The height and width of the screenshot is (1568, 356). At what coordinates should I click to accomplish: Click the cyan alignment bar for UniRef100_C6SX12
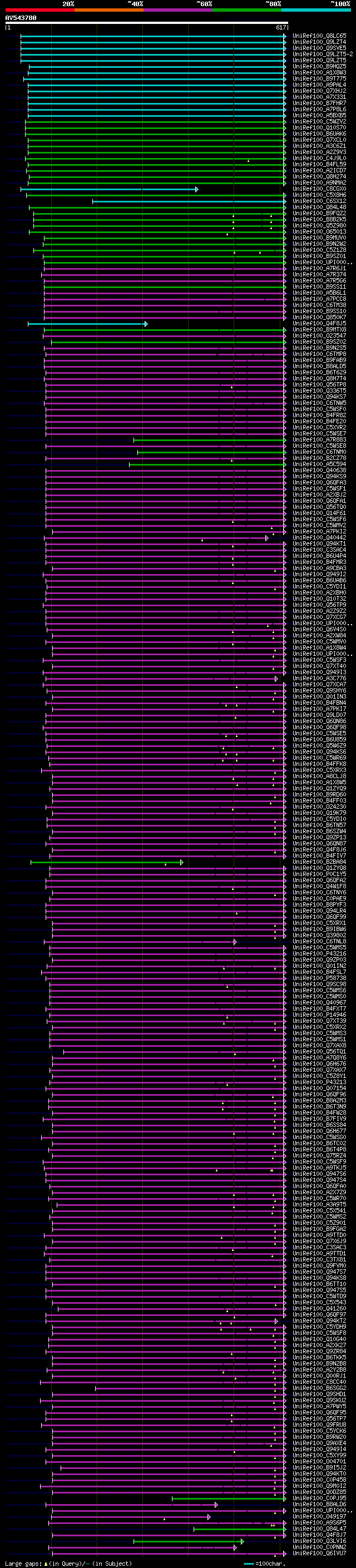(189, 201)
